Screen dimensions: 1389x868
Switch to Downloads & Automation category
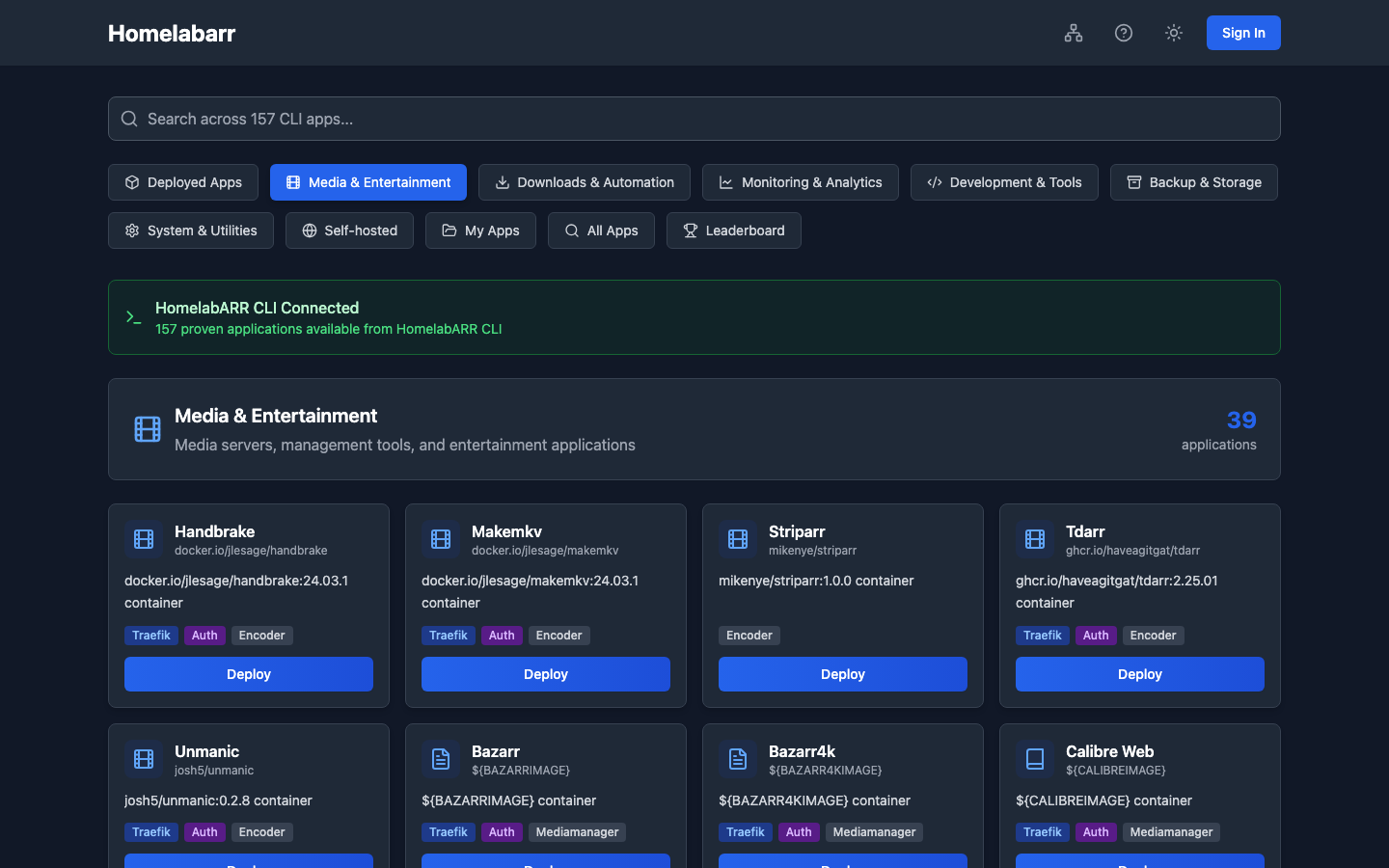click(x=585, y=182)
